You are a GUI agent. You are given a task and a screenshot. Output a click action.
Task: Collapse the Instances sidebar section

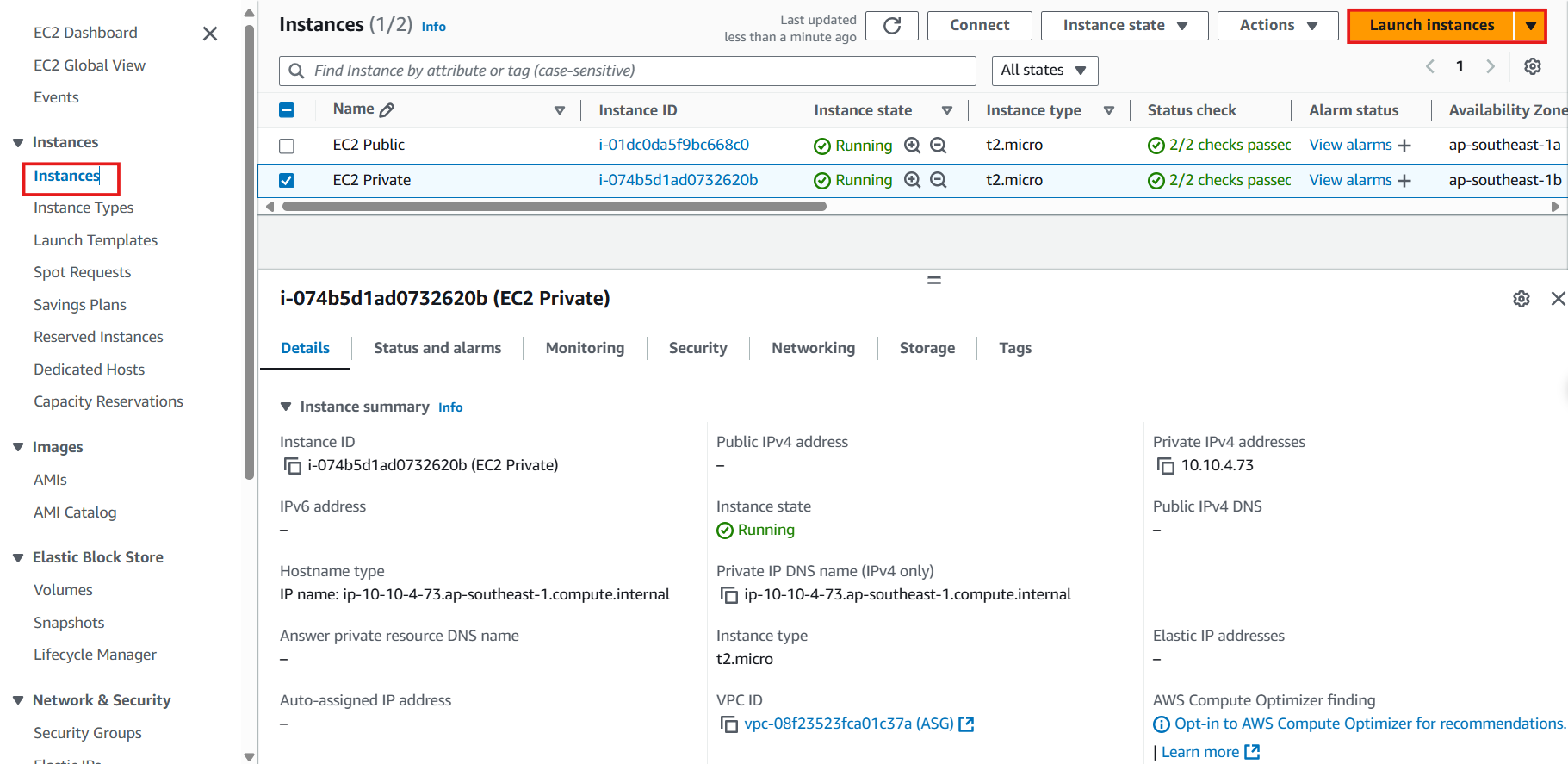pos(18,142)
